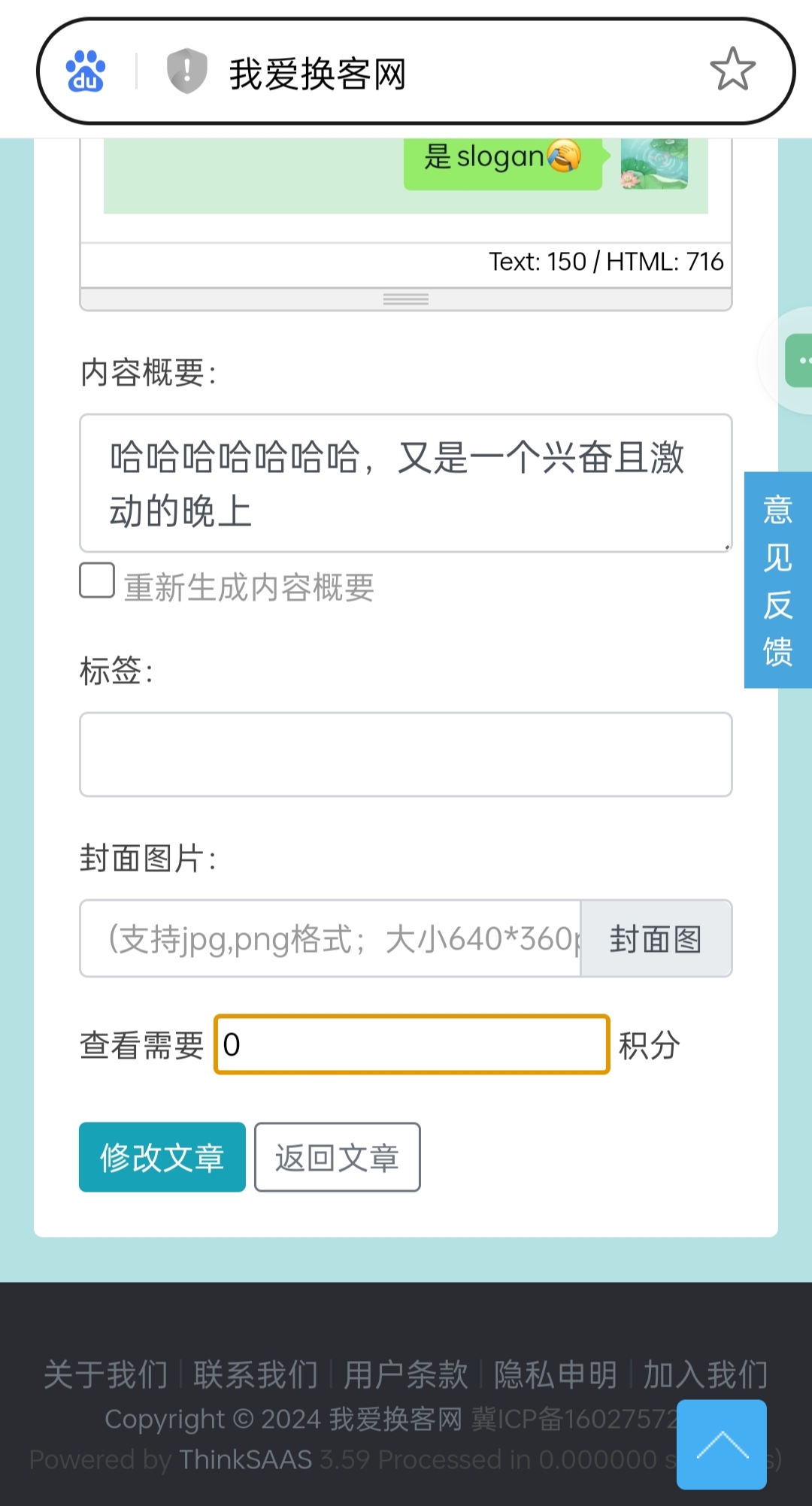812x1506 pixels.
Task: Open the 隐私申明 footer link
Action: 556,1374
